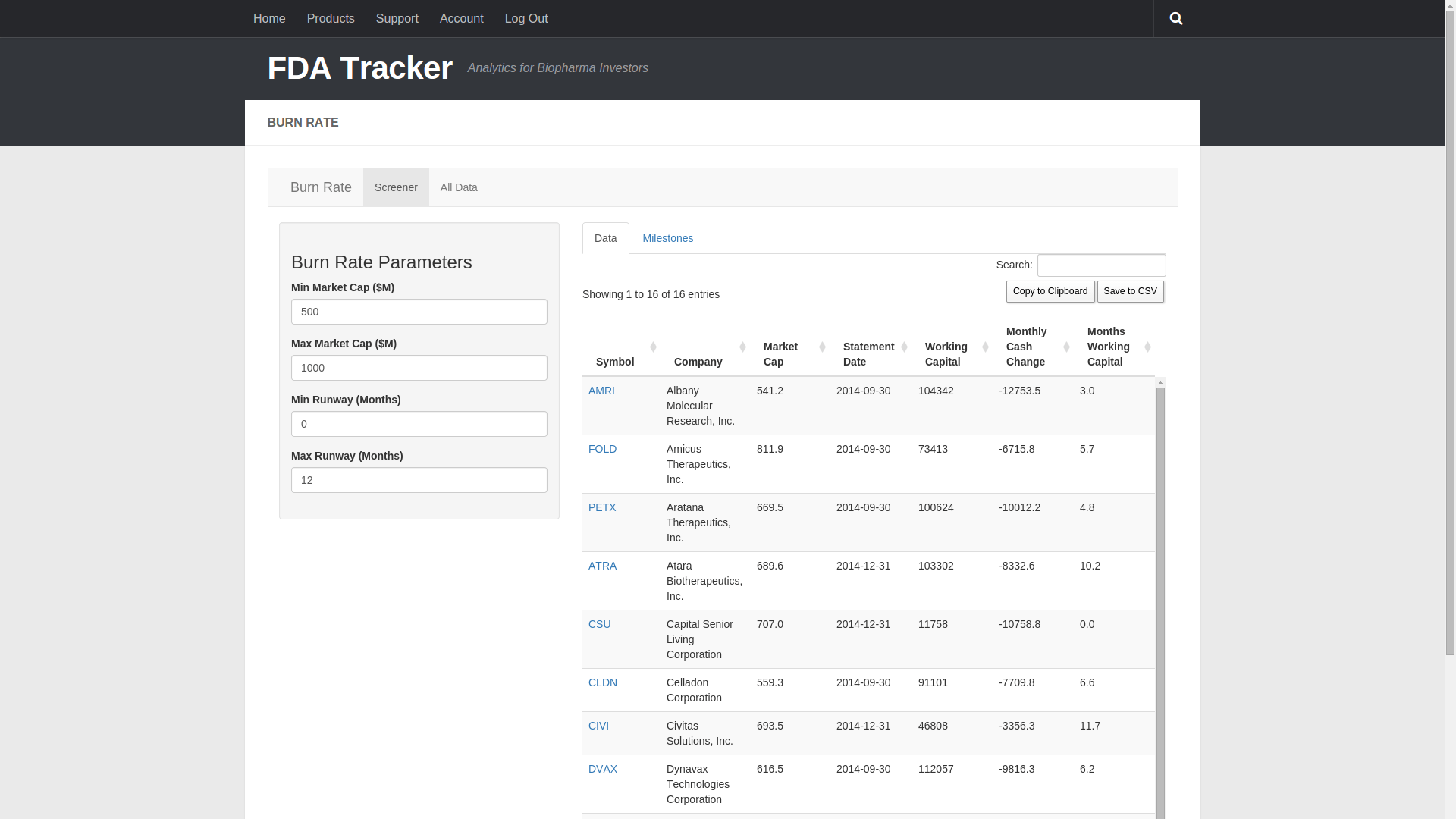Open the AMRI ticker link

coord(601,391)
